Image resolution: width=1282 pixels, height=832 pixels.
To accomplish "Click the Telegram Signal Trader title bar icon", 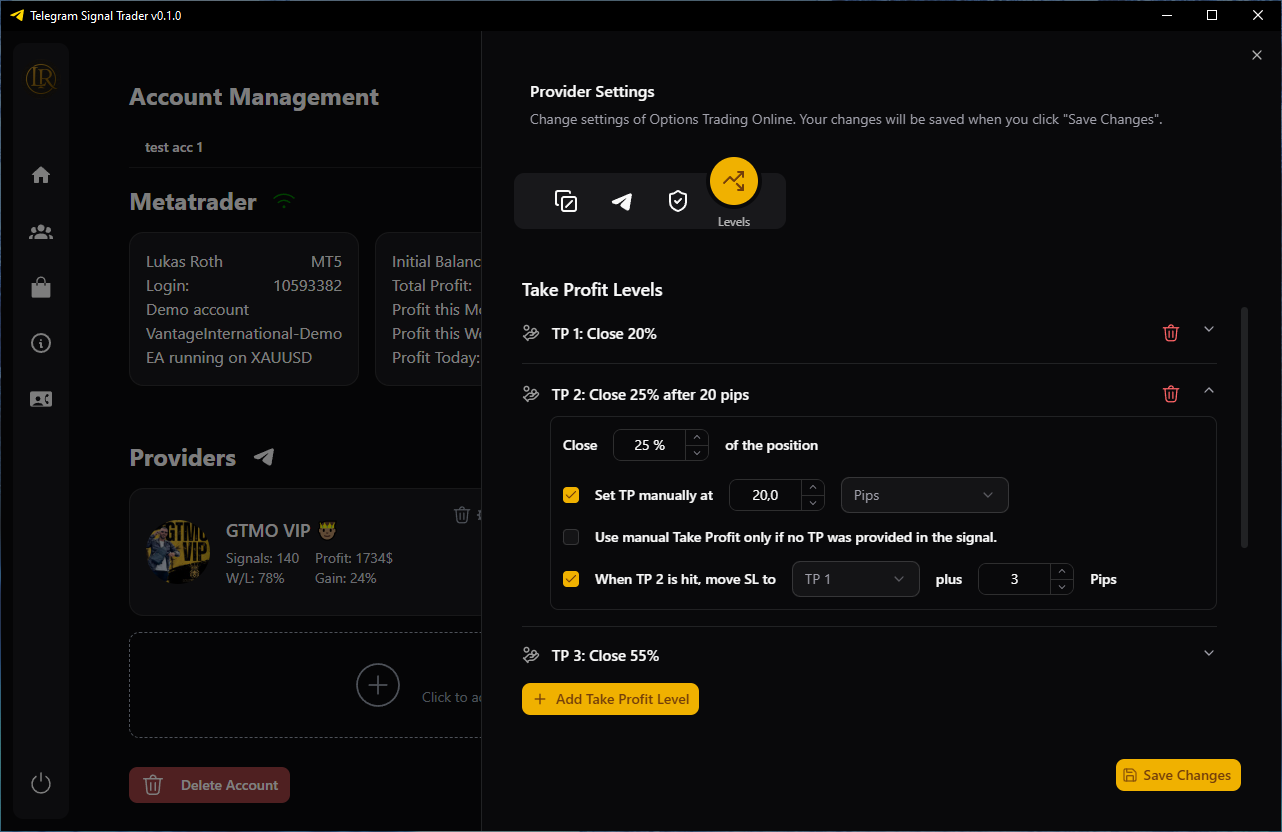I will pyautogui.click(x=16, y=15).
